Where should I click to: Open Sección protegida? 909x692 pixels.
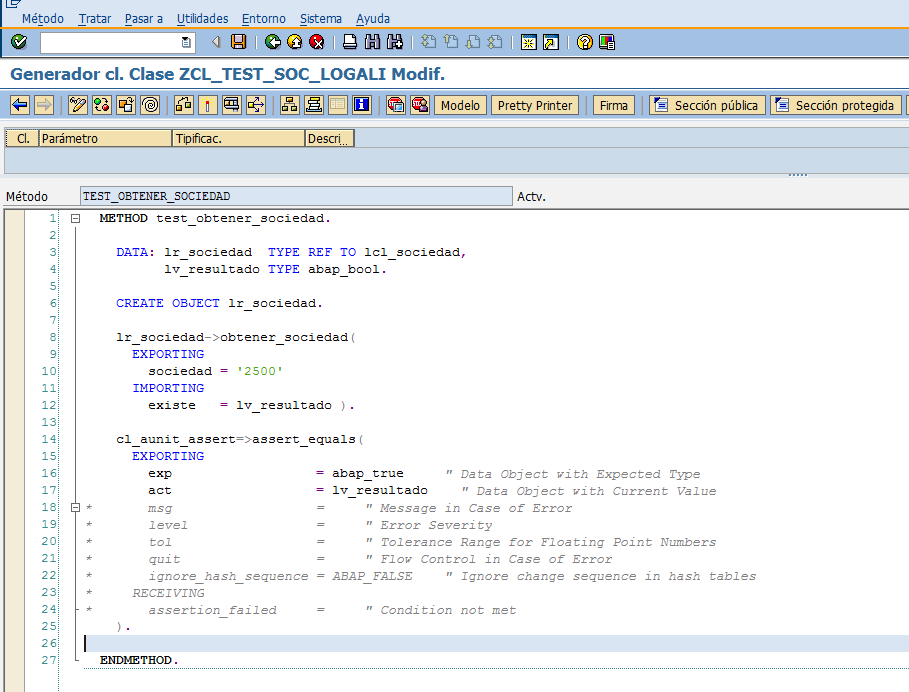click(x=836, y=105)
